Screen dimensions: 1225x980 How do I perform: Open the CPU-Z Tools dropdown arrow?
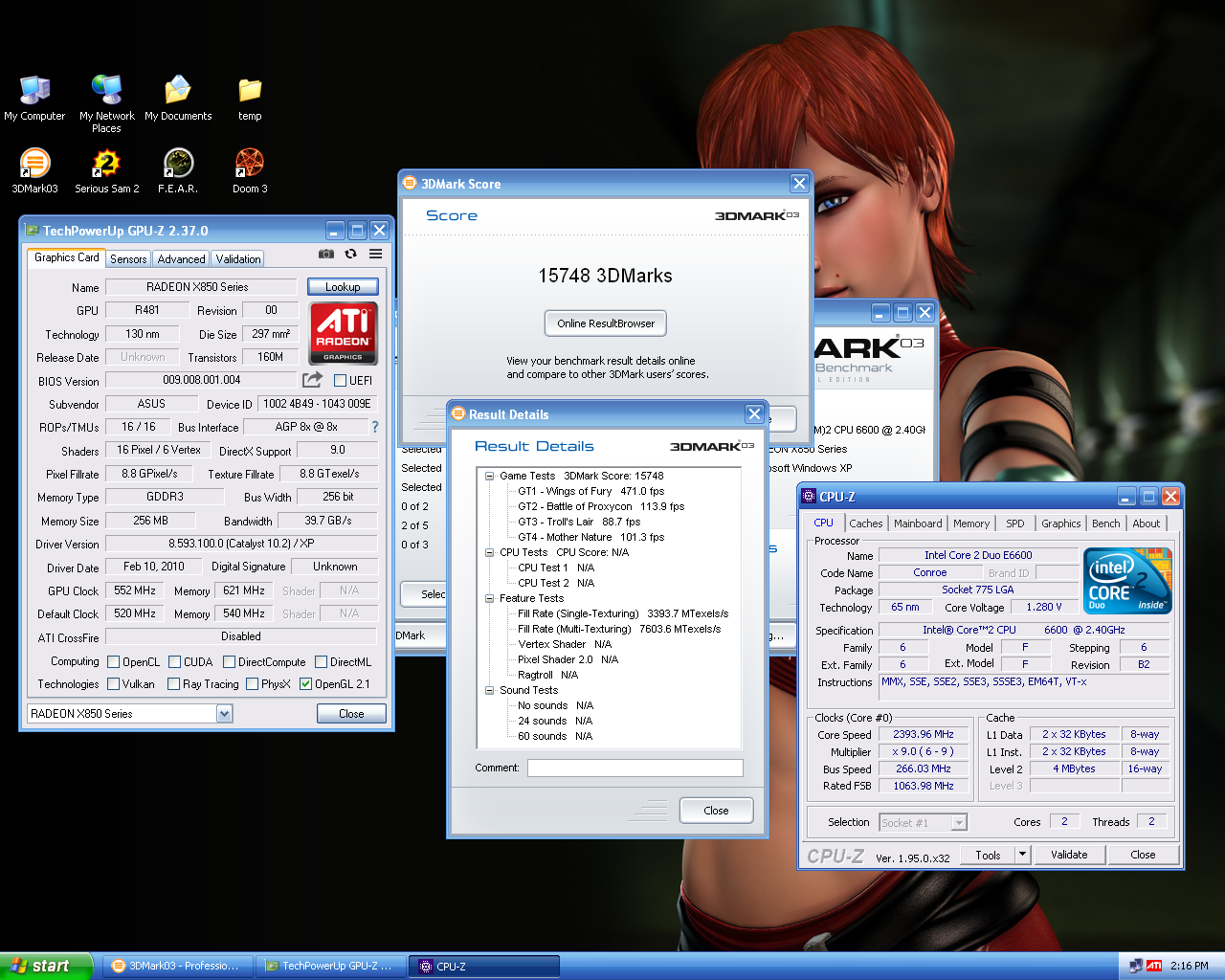pos(1022,855)
